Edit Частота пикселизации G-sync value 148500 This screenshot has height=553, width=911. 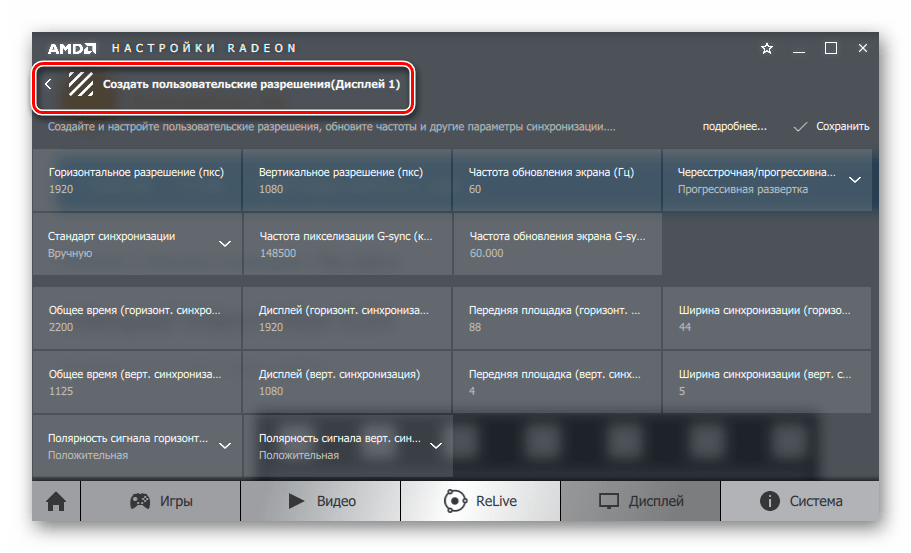(x=347, y=244)
